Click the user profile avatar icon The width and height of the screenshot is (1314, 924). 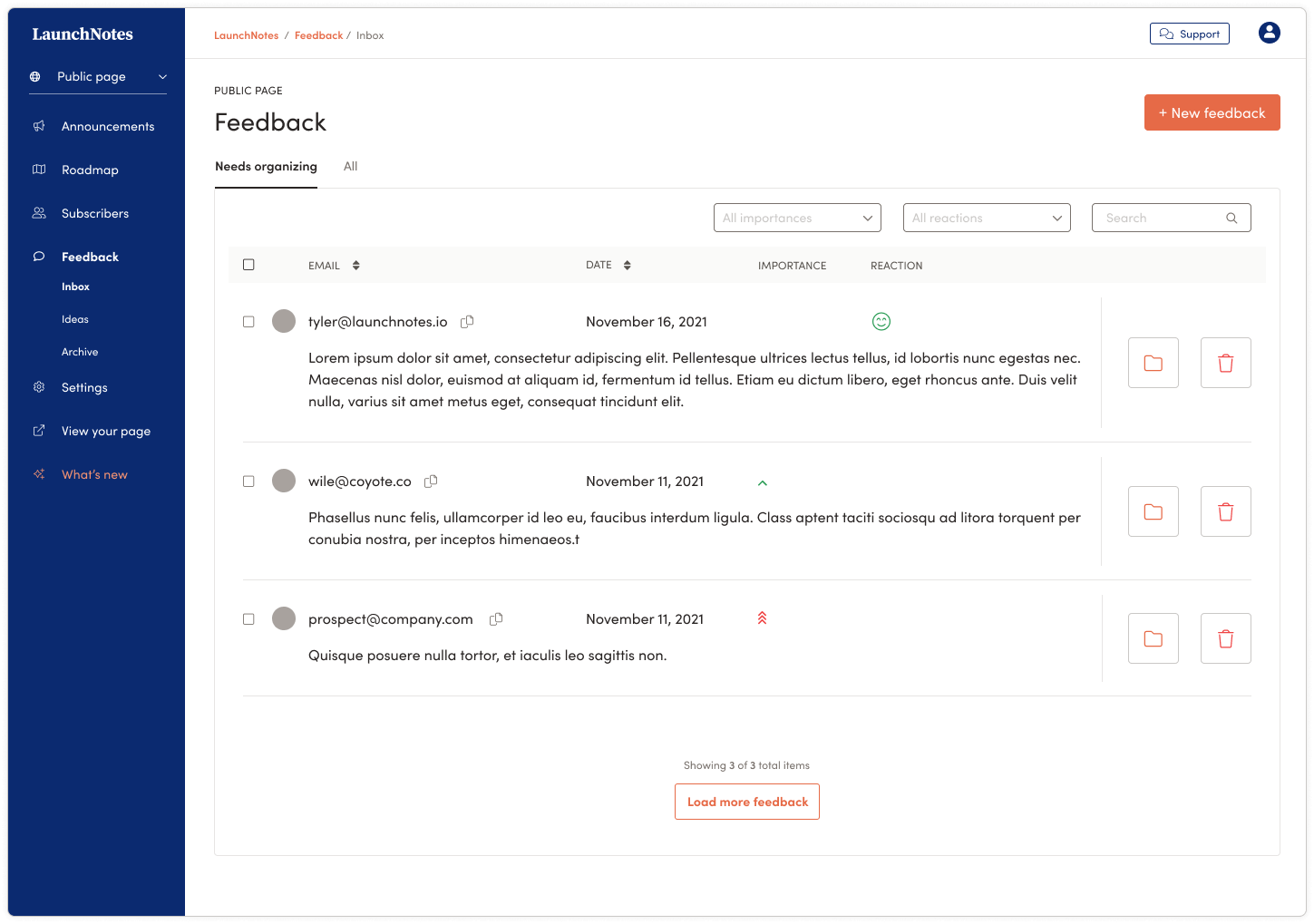[x=1269, y=34]
